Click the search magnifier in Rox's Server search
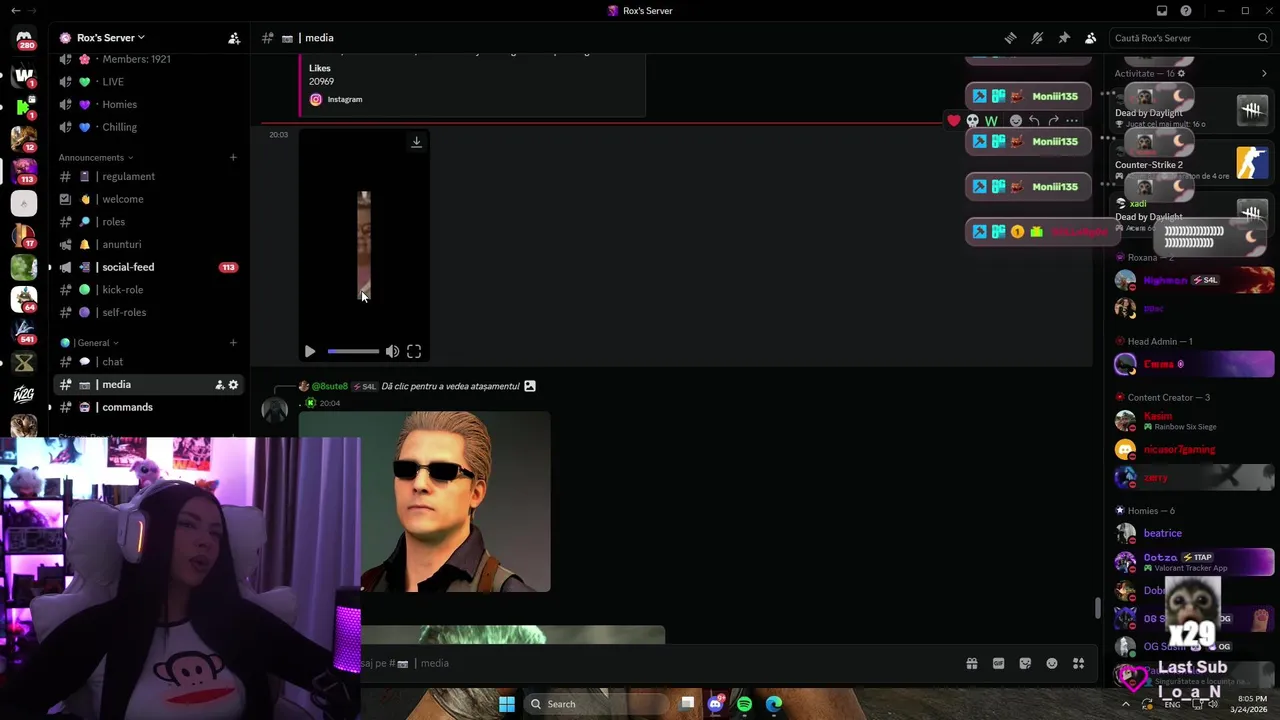 (x=1263, y=38)
